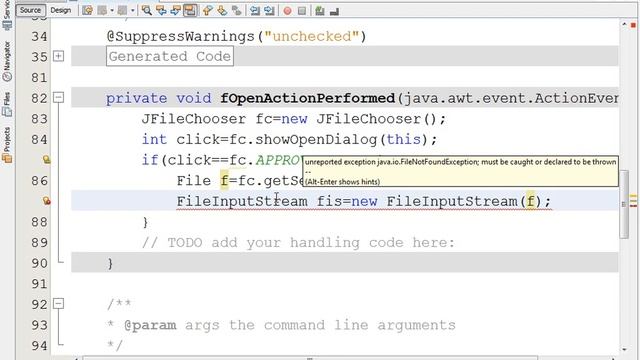Collapse fOpenActionPerformed method at line 82
This screenshot has width=640, height=360.
[x=59, y=97]
